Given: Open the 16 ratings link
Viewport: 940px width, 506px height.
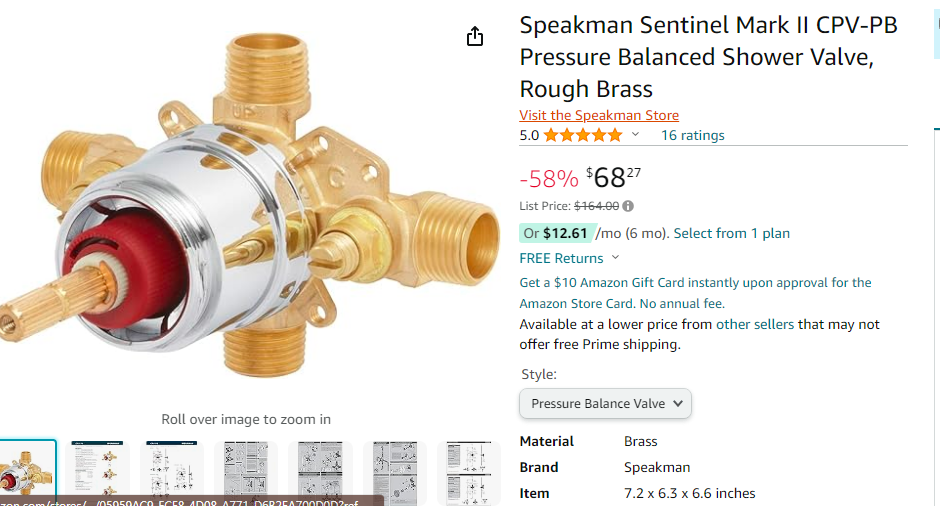Looking at the screenshot, I should [x=692, y=135].
